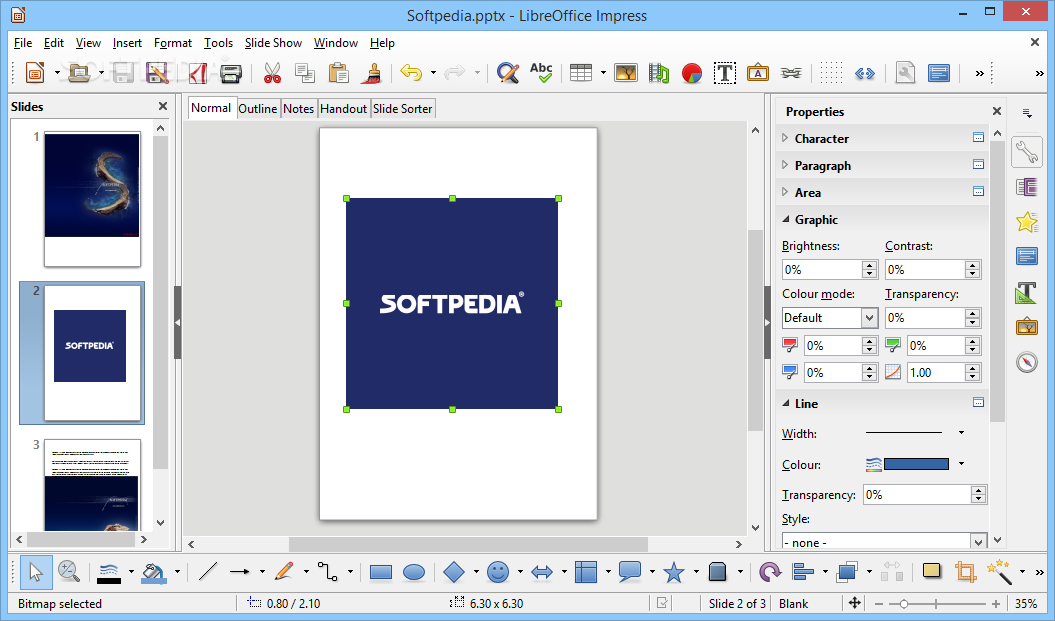The image size is (1055, 621).
Task: Insert a chart using the pie icon
Action: (692, 73)
